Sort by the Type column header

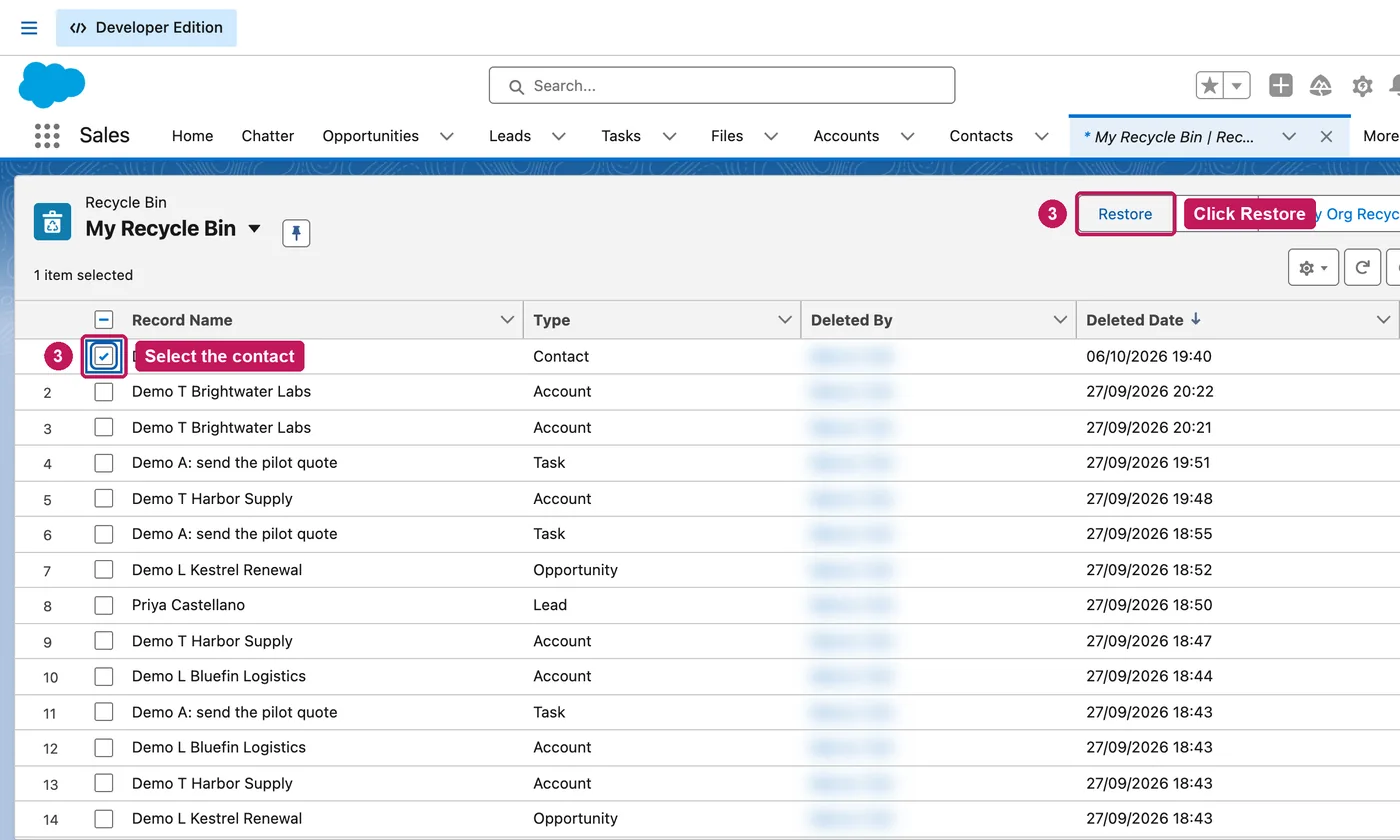click(x=552, y=320)
